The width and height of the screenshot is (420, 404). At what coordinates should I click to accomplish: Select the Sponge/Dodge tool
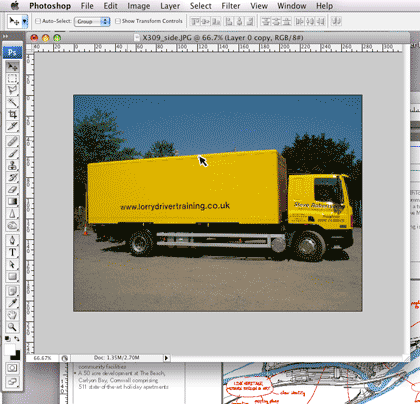click(x=13, y=225)
